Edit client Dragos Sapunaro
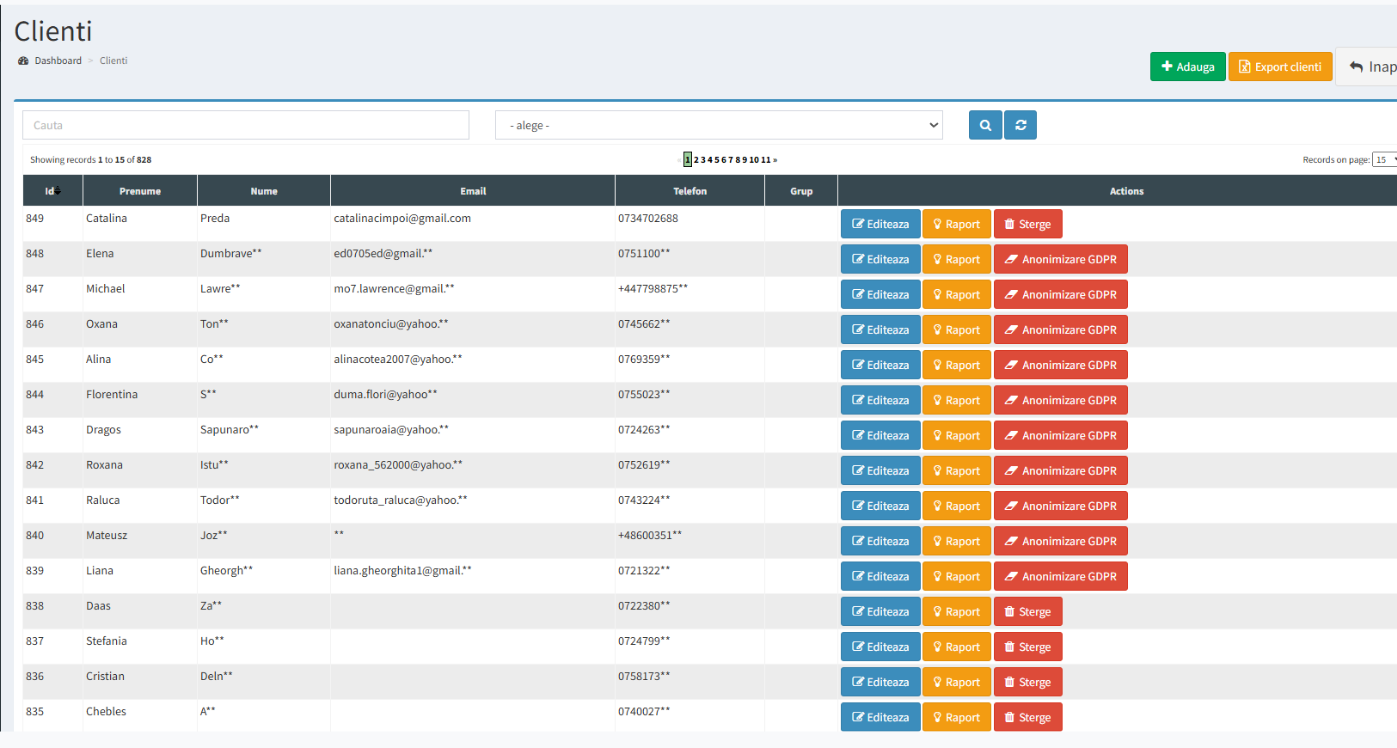 (x=880, y=436)
